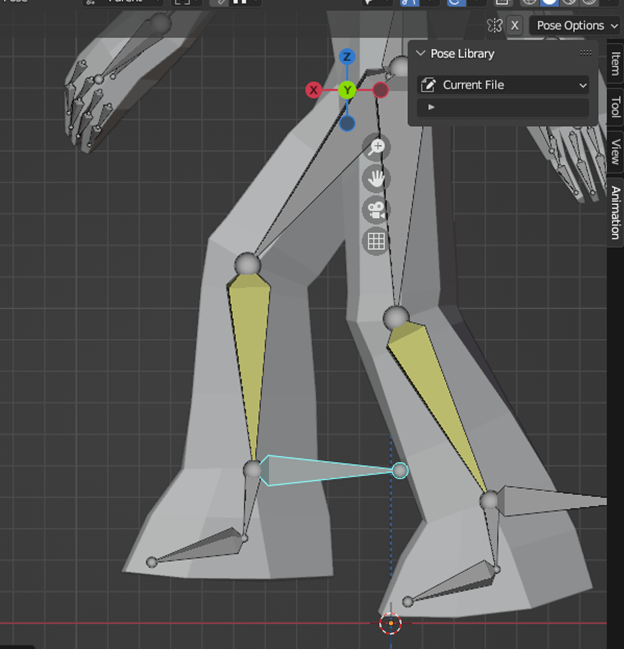Switch to the Item sidebar tab
Screen dimensions: 624x649
(x=616, y=63)
